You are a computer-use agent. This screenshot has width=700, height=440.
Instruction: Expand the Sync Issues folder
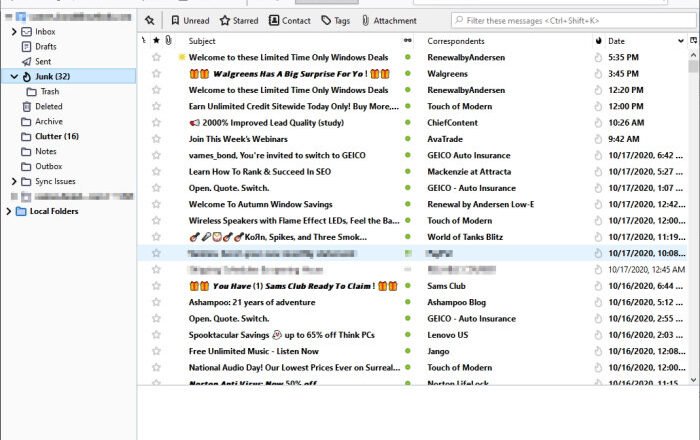[14, 181]
